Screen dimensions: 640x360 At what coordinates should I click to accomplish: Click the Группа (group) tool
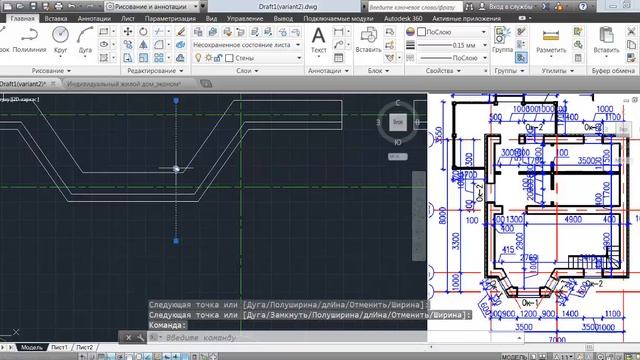[x=502, y=40]
